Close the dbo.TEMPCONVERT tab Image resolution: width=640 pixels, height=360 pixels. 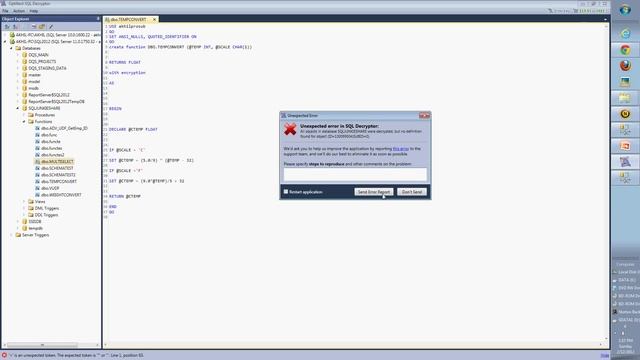click(154, 20)
